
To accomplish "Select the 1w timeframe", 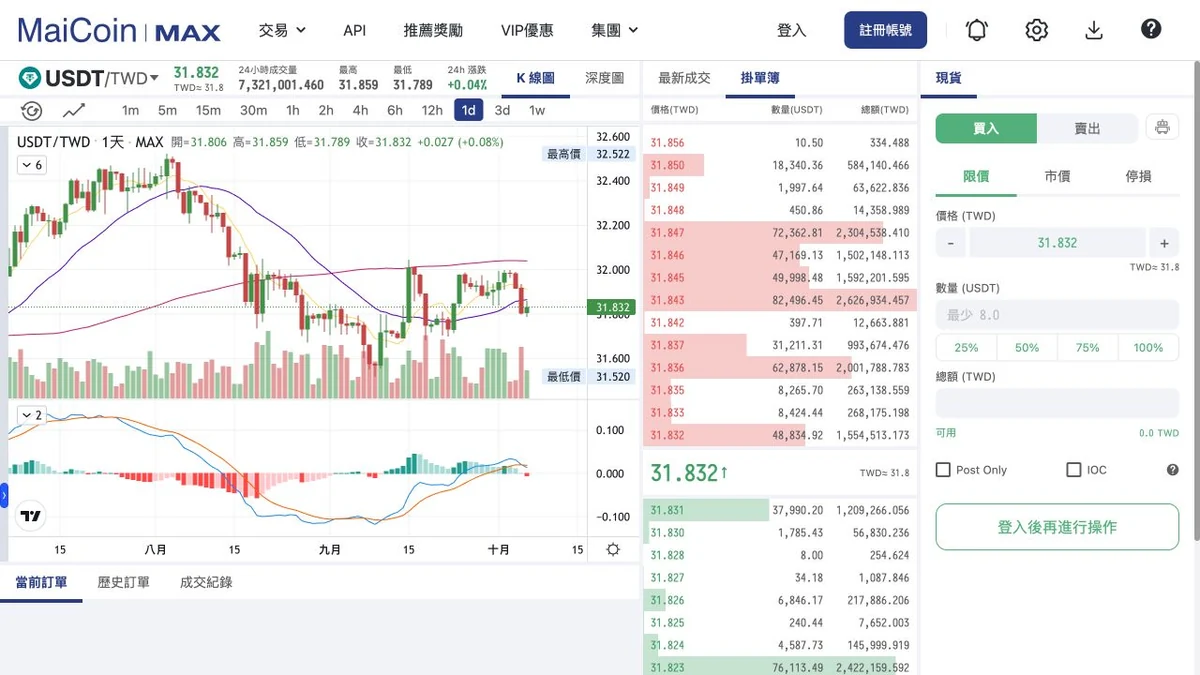I will pos(537,110).
